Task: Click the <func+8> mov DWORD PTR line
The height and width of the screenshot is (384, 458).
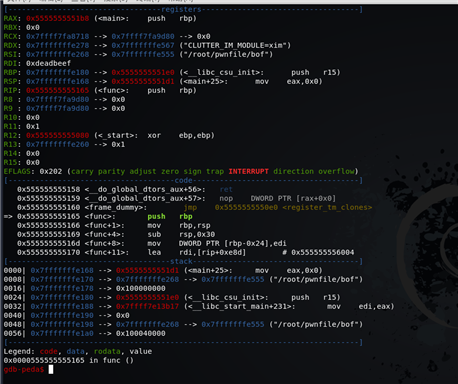Action: (152, 243)
